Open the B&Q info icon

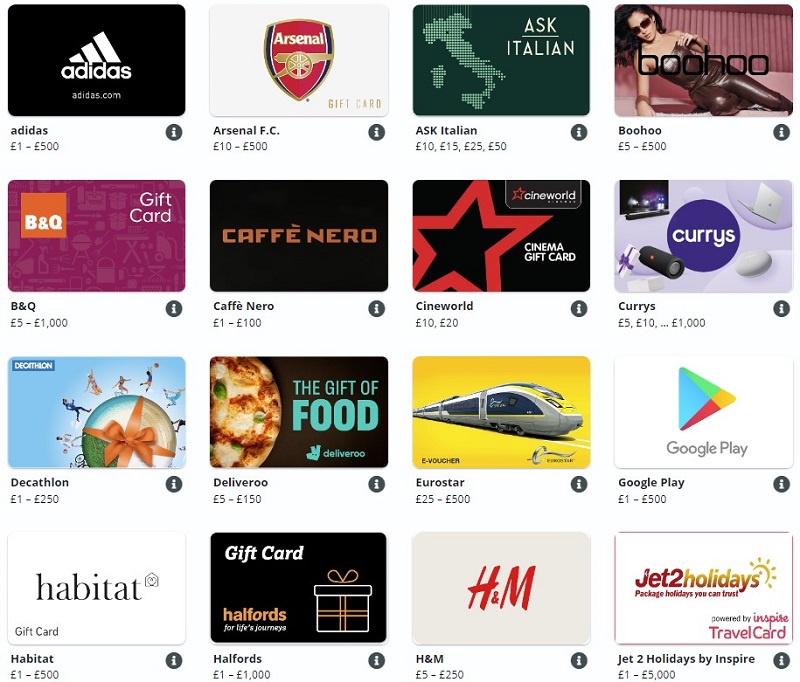coord(174,309)
